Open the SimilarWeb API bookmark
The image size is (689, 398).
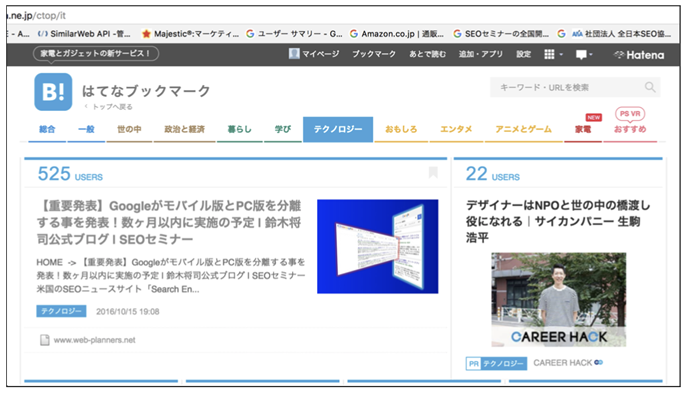click(x=84, y=34)
